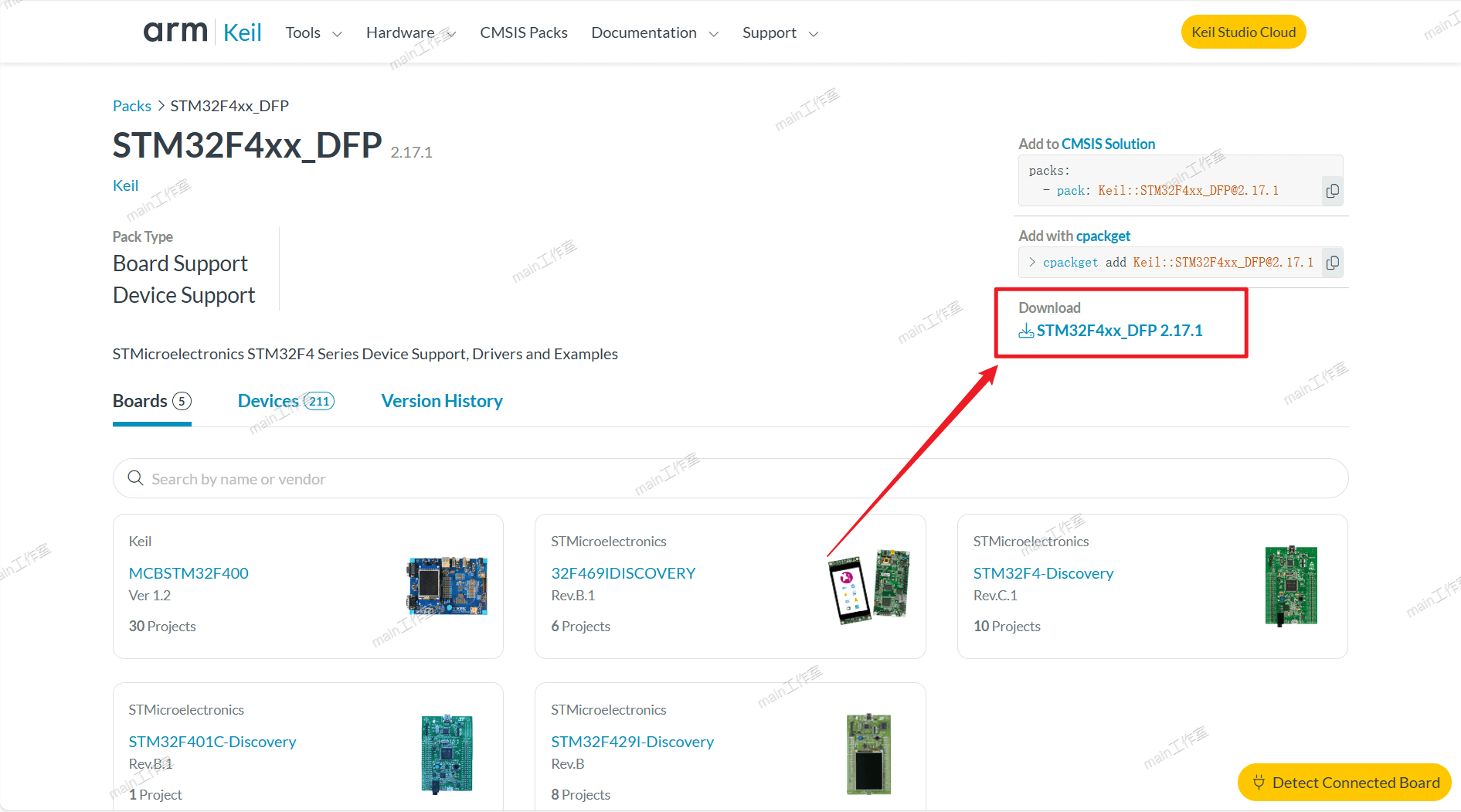Go to Packs breadcrumb
1461x812 pixels.
[132, 106]
